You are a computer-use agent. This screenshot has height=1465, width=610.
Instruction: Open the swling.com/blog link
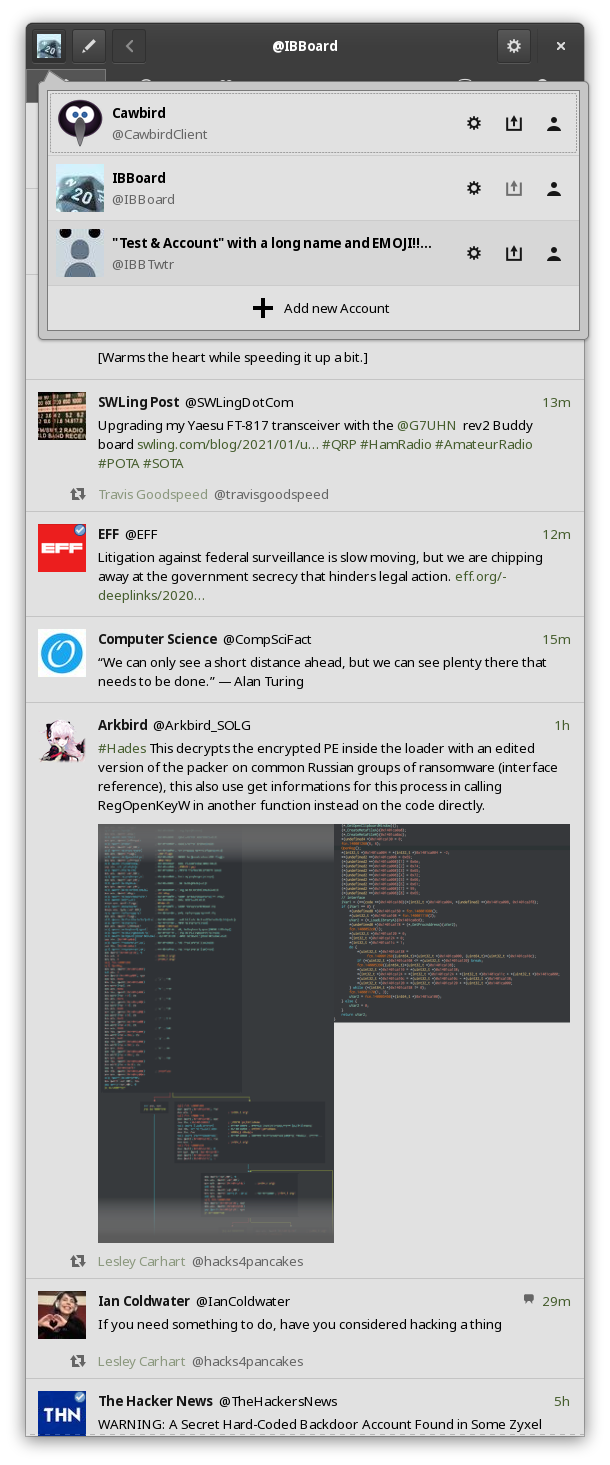coord(228,444)
